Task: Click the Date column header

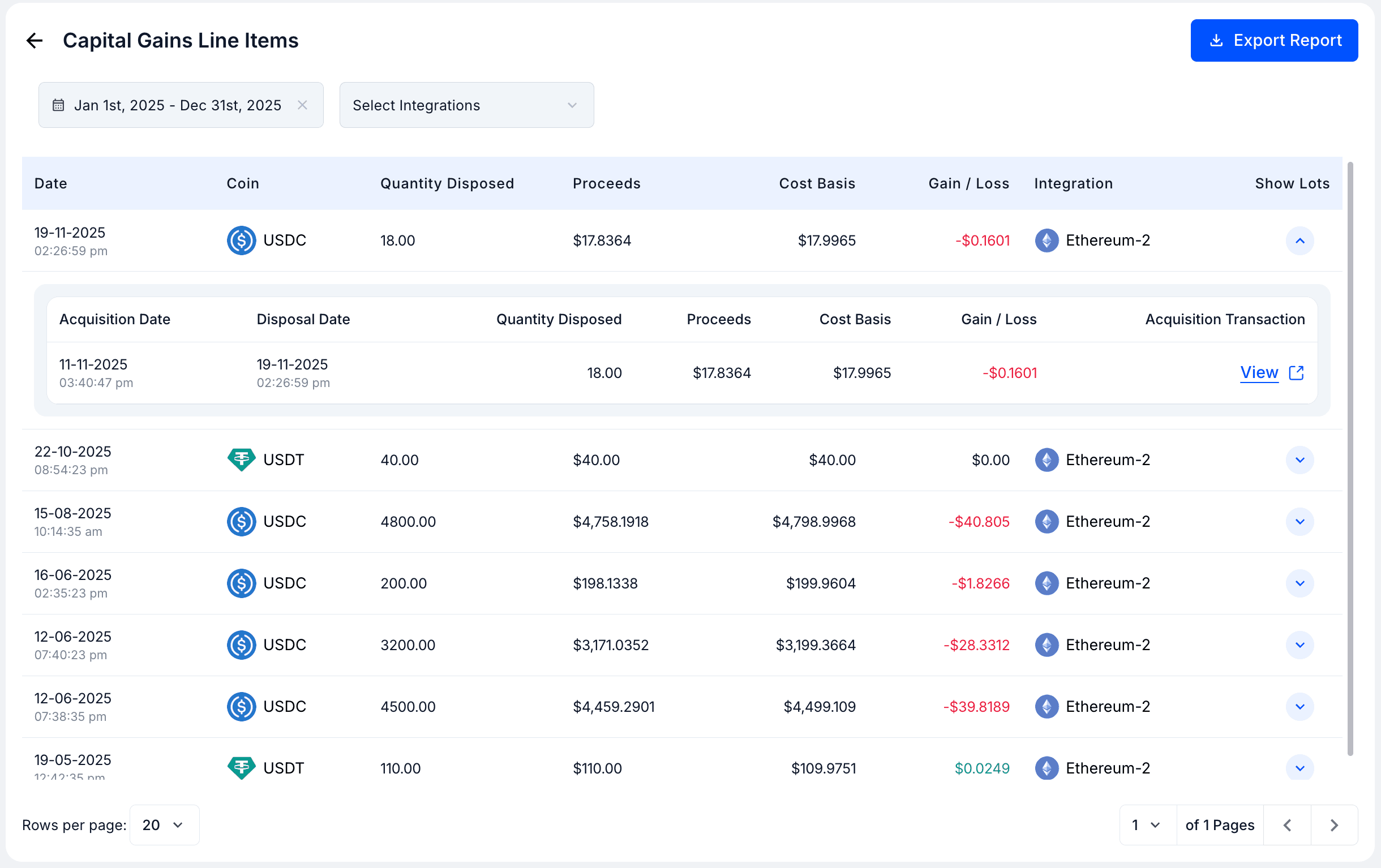Action: click(50, 183)
